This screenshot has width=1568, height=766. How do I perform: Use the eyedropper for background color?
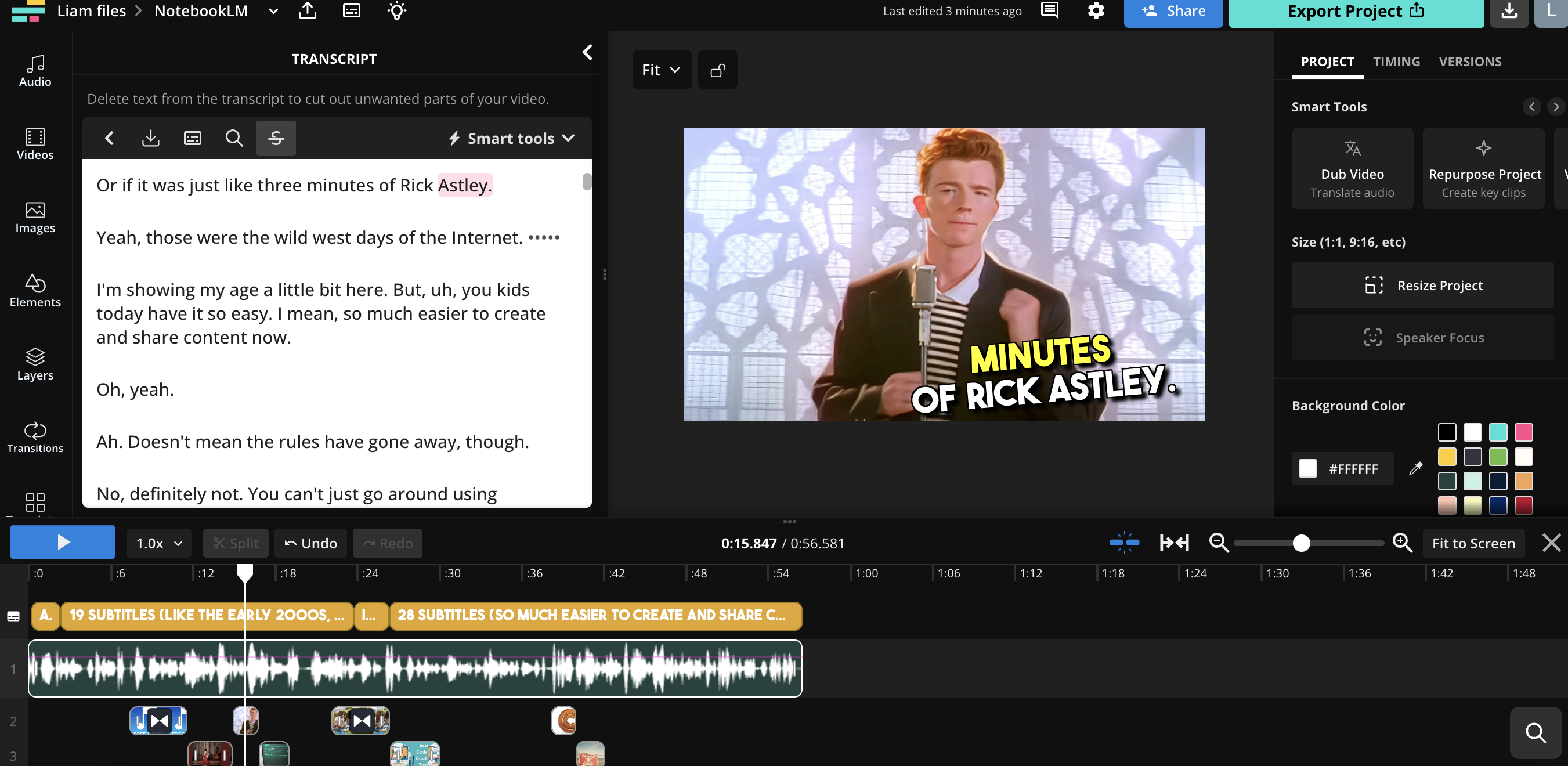[x=1416, y=468]
